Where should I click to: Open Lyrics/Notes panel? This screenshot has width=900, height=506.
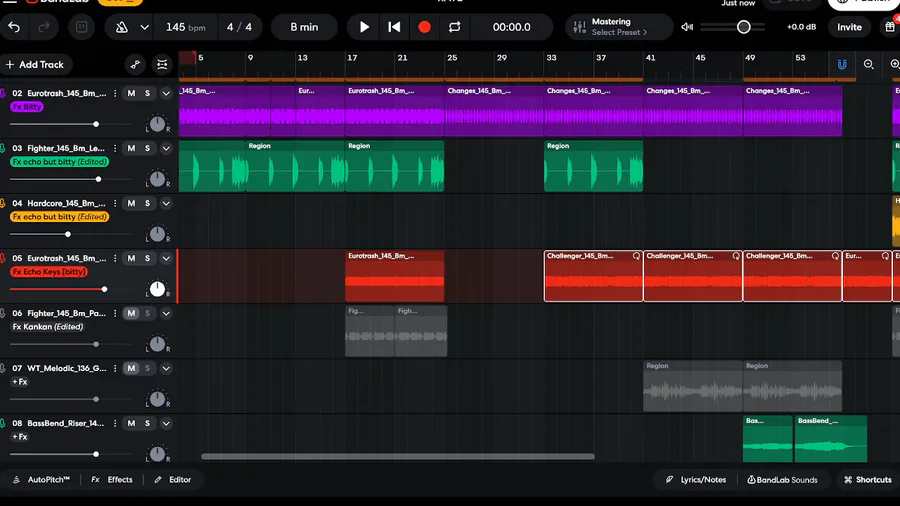(696, 480)
